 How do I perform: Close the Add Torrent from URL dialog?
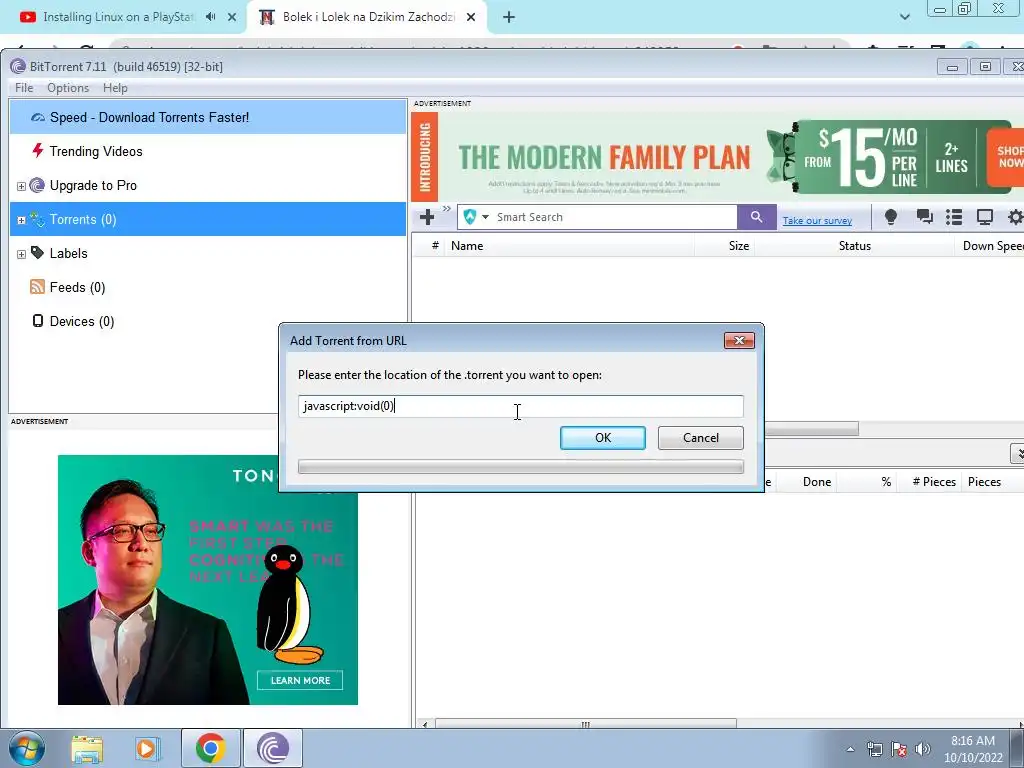739,340
